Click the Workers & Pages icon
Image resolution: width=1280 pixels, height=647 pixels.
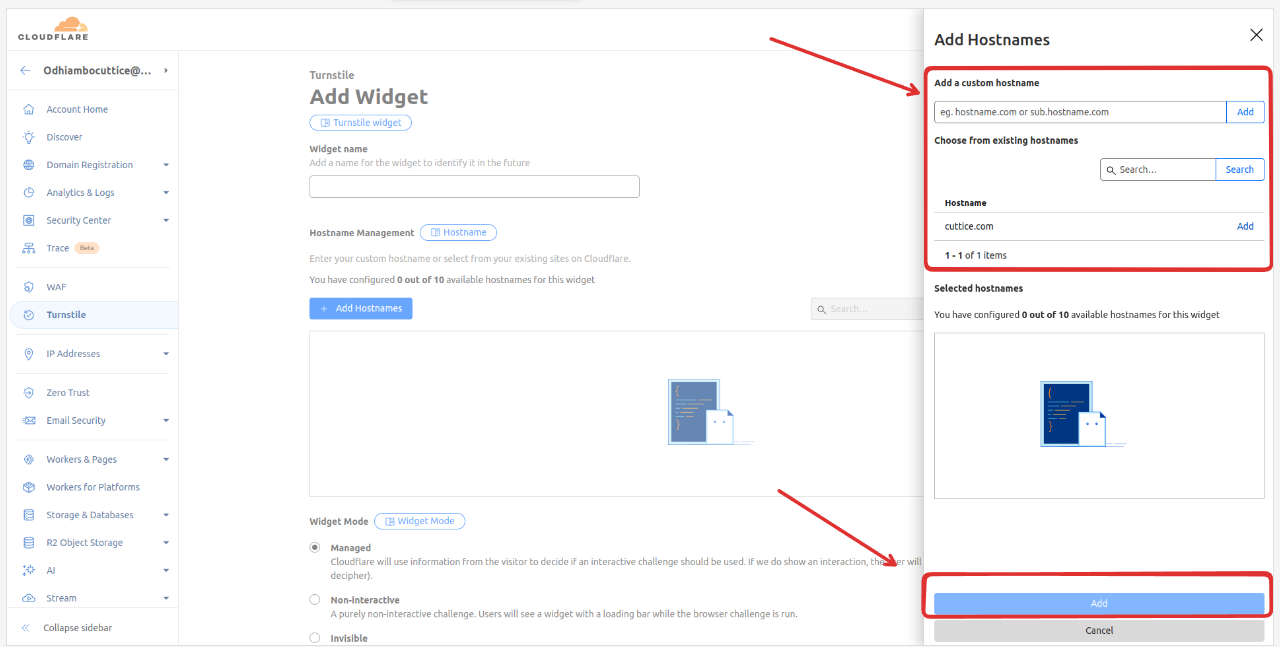click(28, 460)
